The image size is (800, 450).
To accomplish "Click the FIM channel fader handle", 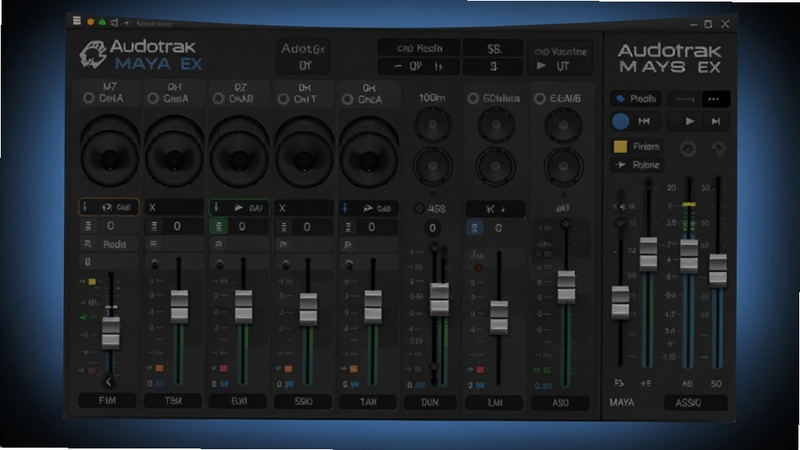I will [111, 333].
